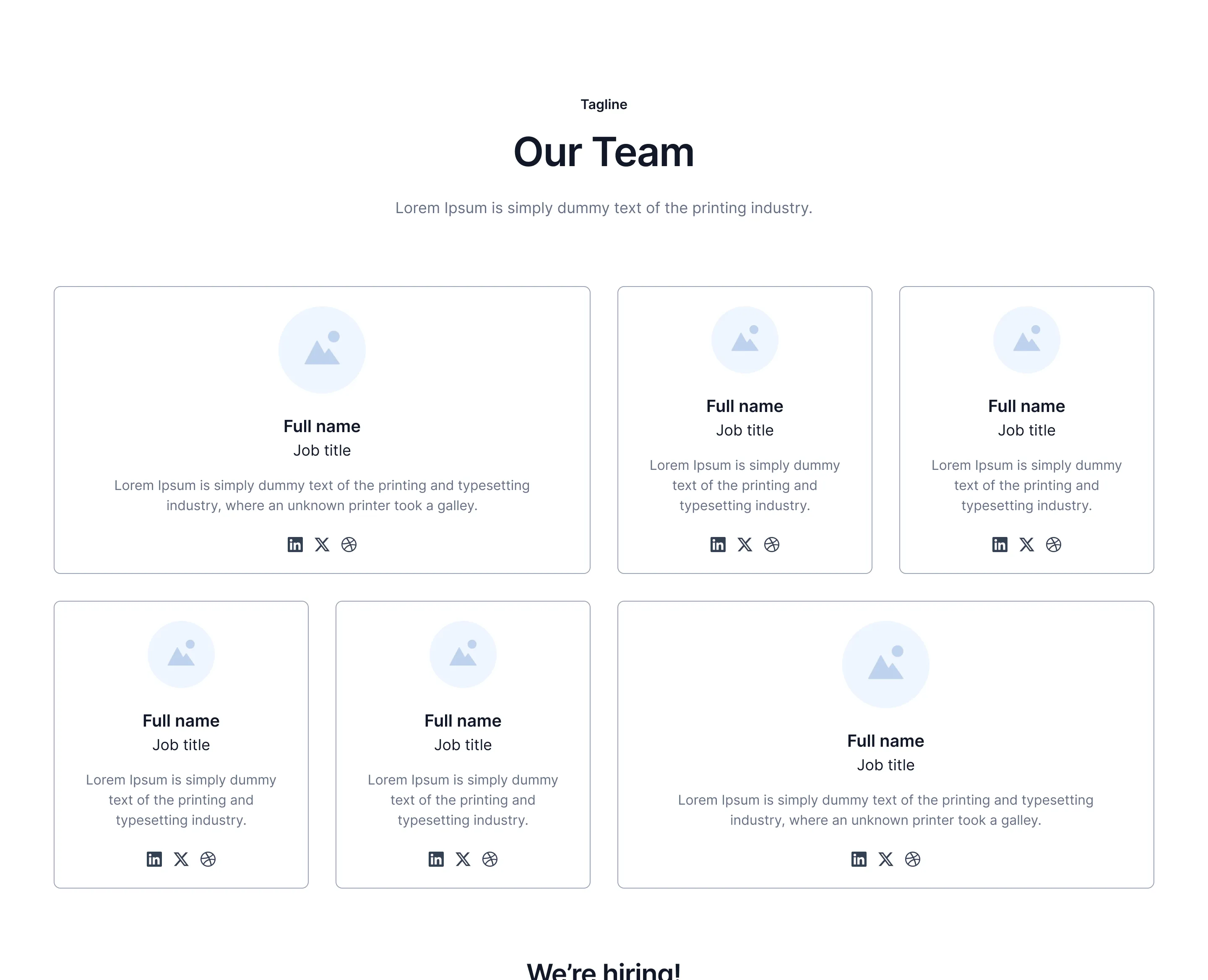Viewport: 1208px width, 980px height.
Task: Open X in bottom-row second card
Action: pyautogui.click(x=463, y=859)
